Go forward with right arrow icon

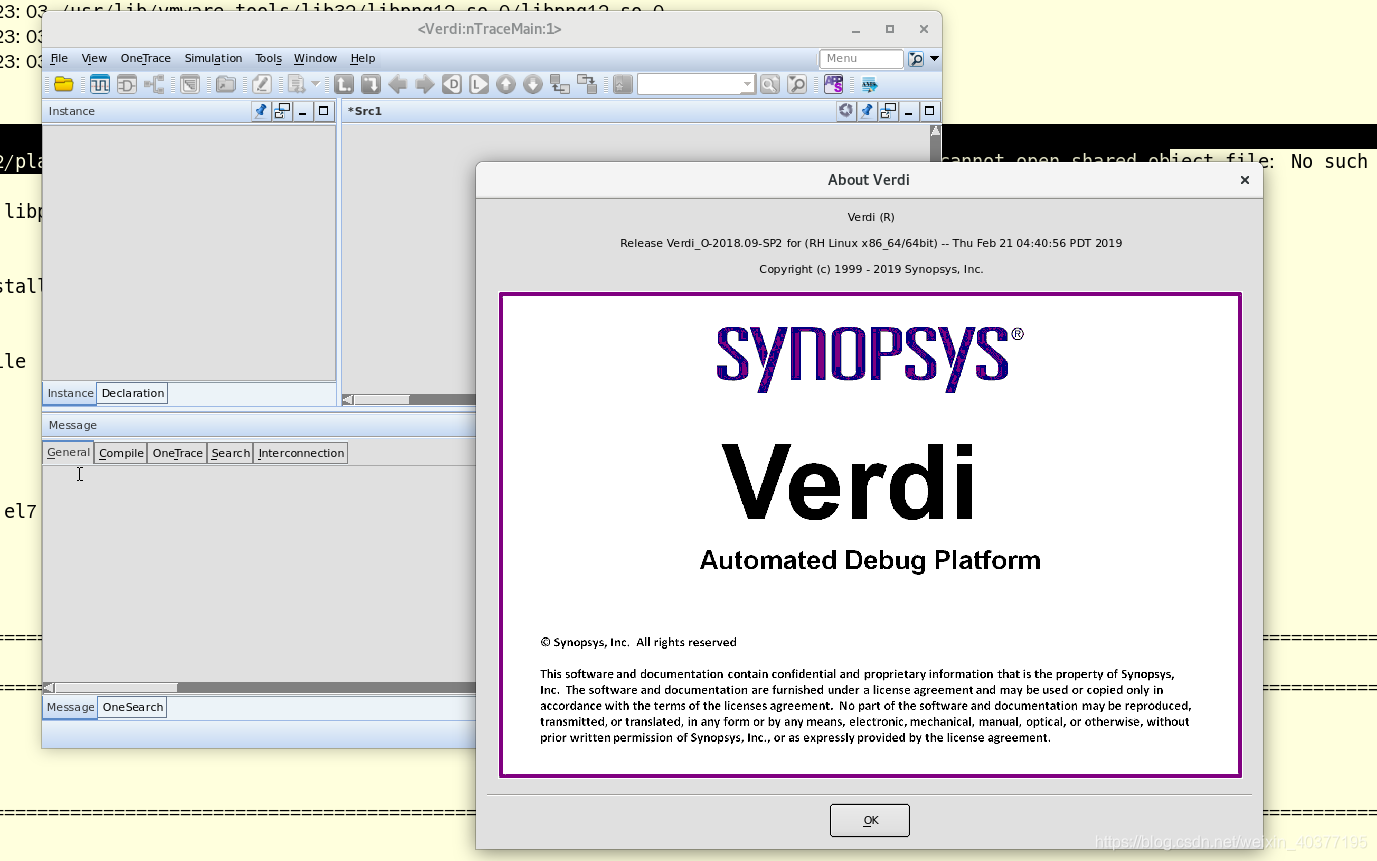[x=425, y=84]
